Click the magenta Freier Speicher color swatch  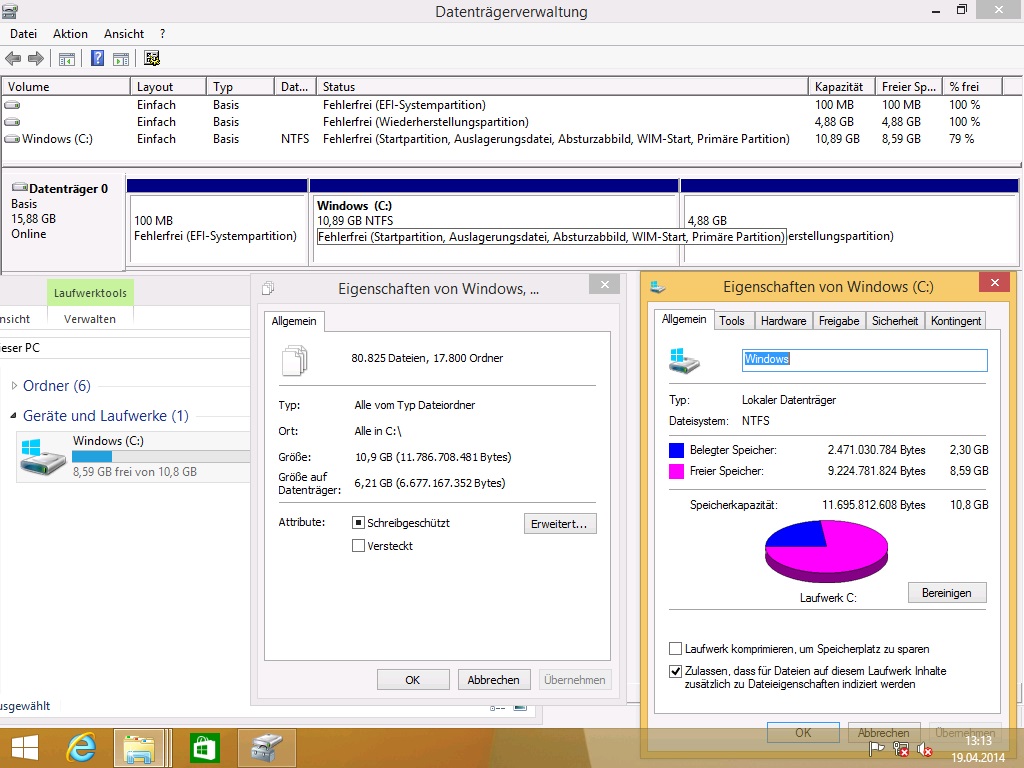point(677,471)
